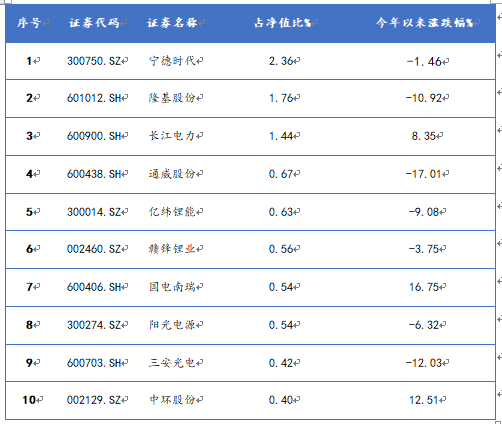This screenshot has height=424, width=502.
Task: Click the value 16.75
Action: click(x=424, y=287)
